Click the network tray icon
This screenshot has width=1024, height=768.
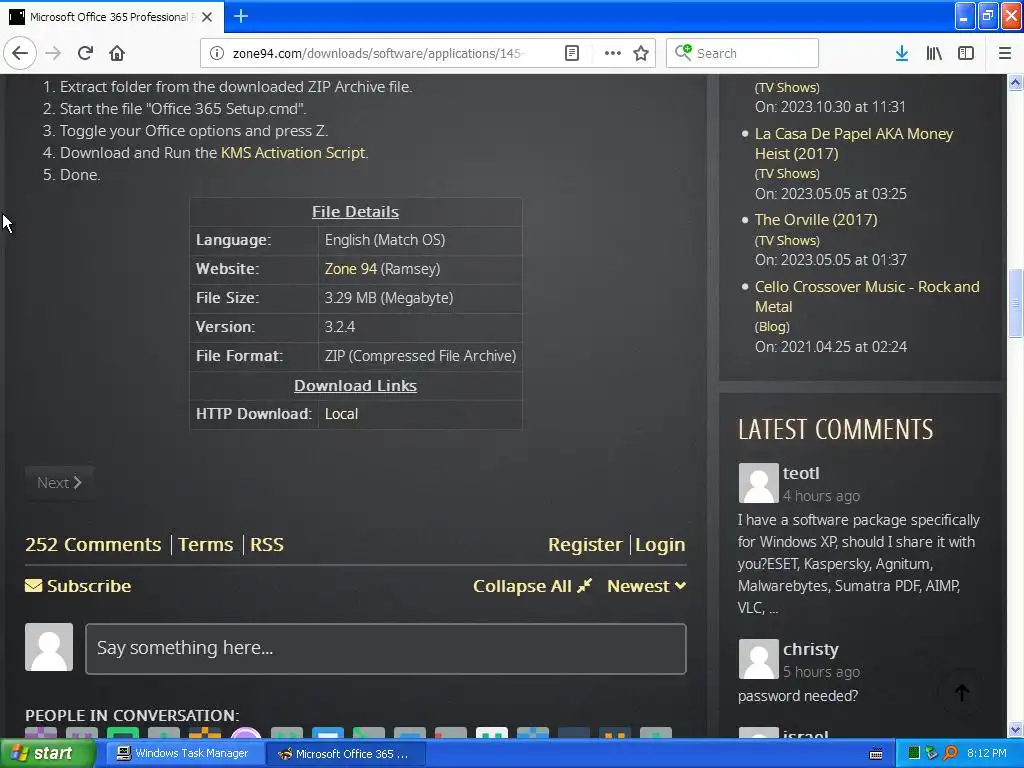pos(931,754)
